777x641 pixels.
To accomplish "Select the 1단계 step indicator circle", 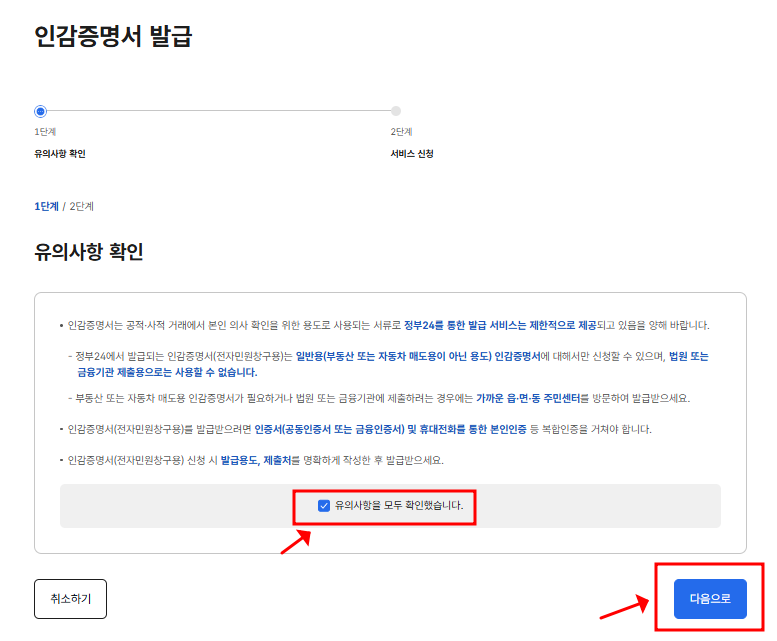I will (41, 111).
